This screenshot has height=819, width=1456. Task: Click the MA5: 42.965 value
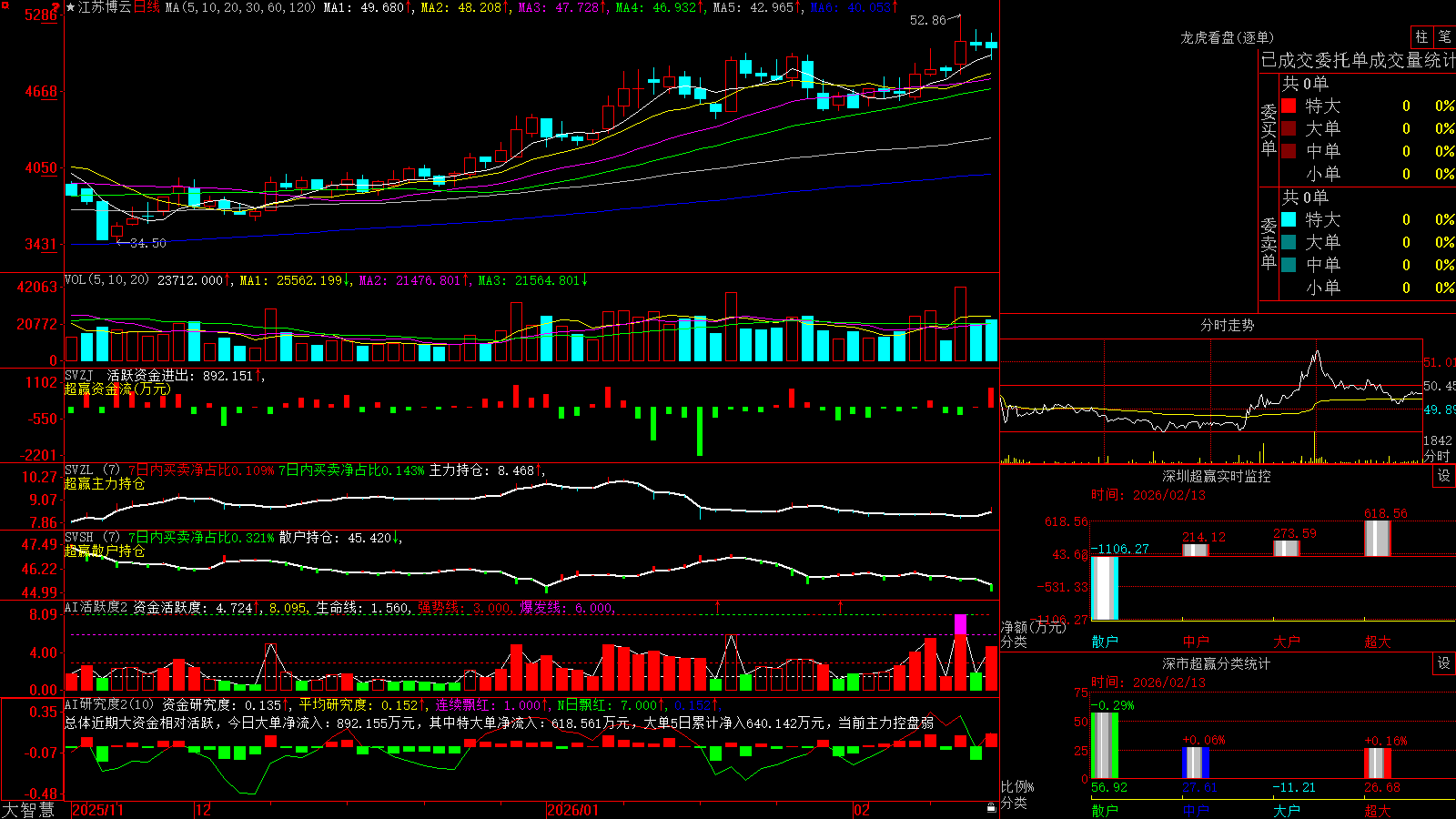point(753,7)
